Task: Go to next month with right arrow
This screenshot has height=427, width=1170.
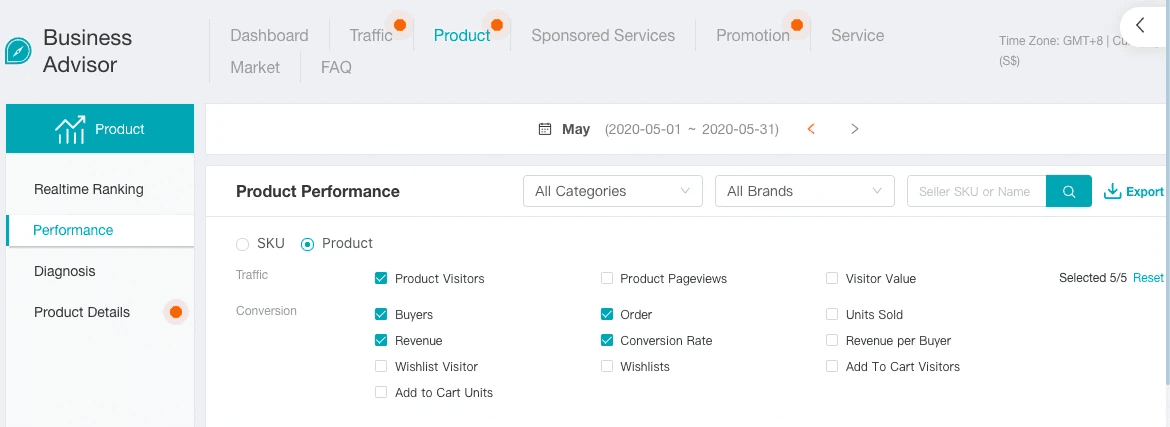Action: (x=854, y=129)
